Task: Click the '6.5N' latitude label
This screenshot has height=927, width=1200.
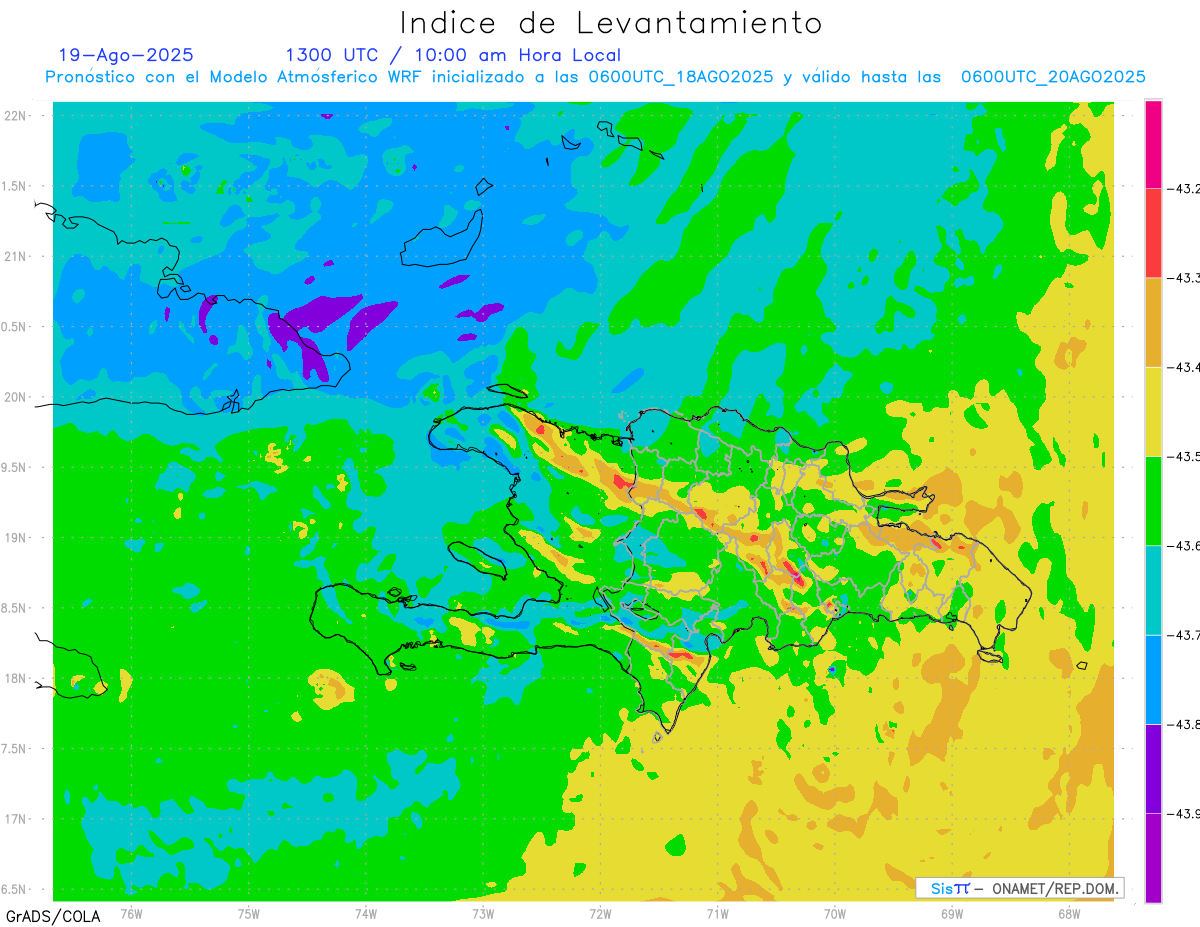Action: click(14, 890)
